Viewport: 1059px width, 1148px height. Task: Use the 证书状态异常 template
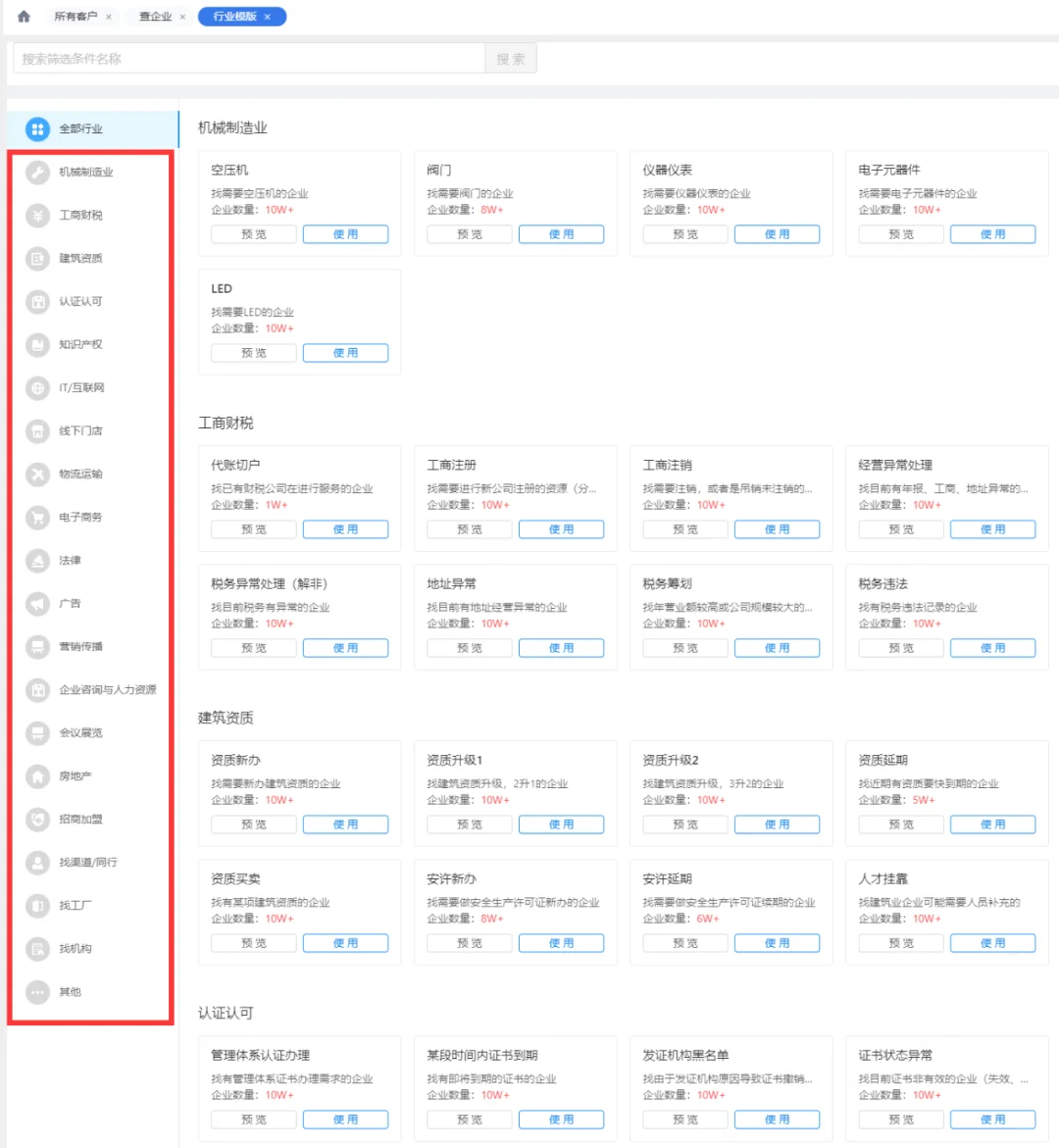[993, 1120]
